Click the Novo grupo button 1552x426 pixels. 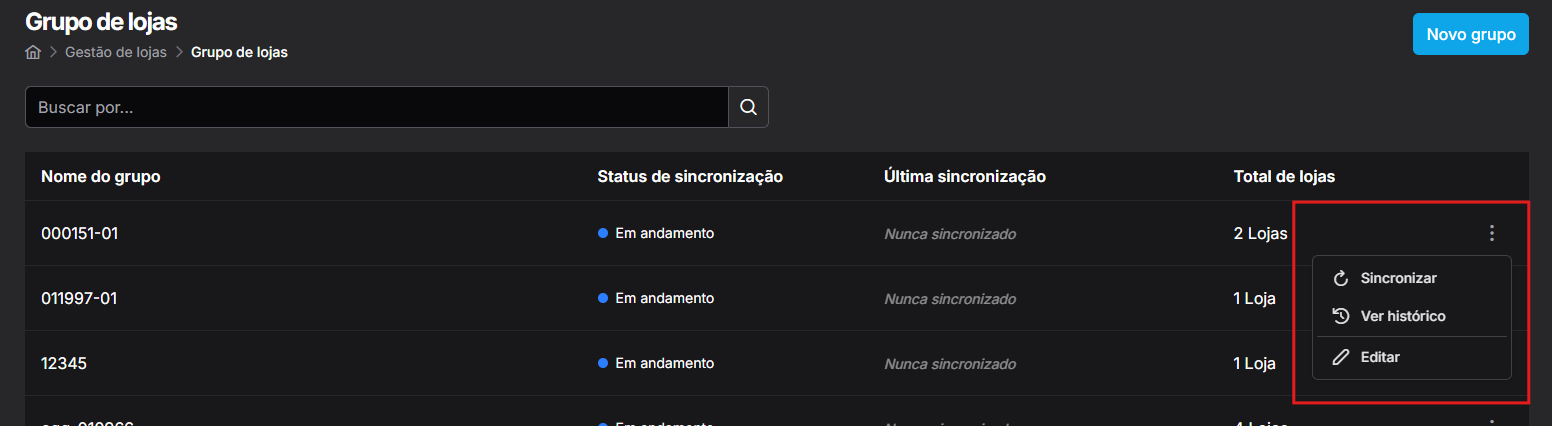point(1470,34)
